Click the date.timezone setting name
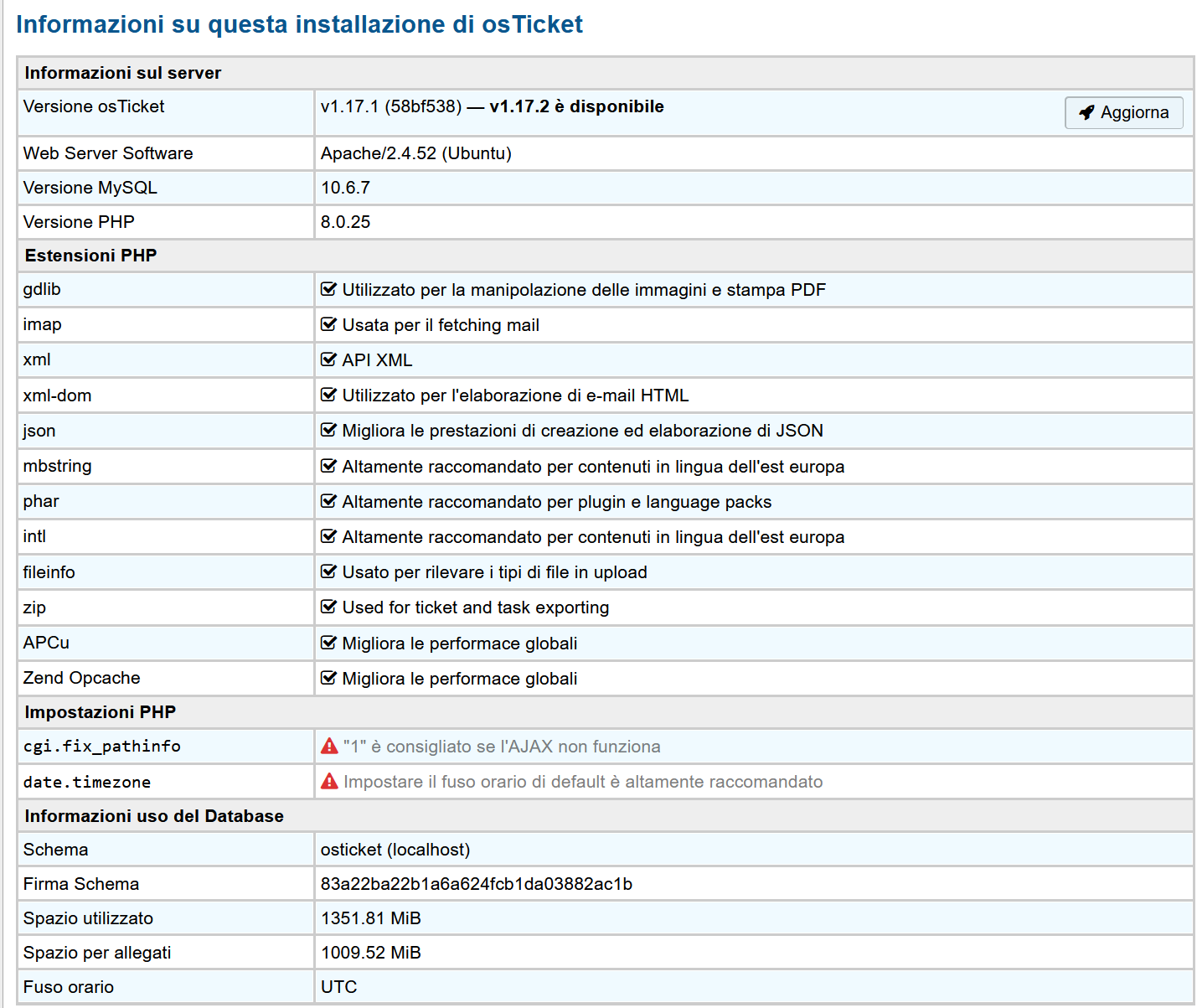Viewport: 1197px width, 1008px height. [87, 782]
